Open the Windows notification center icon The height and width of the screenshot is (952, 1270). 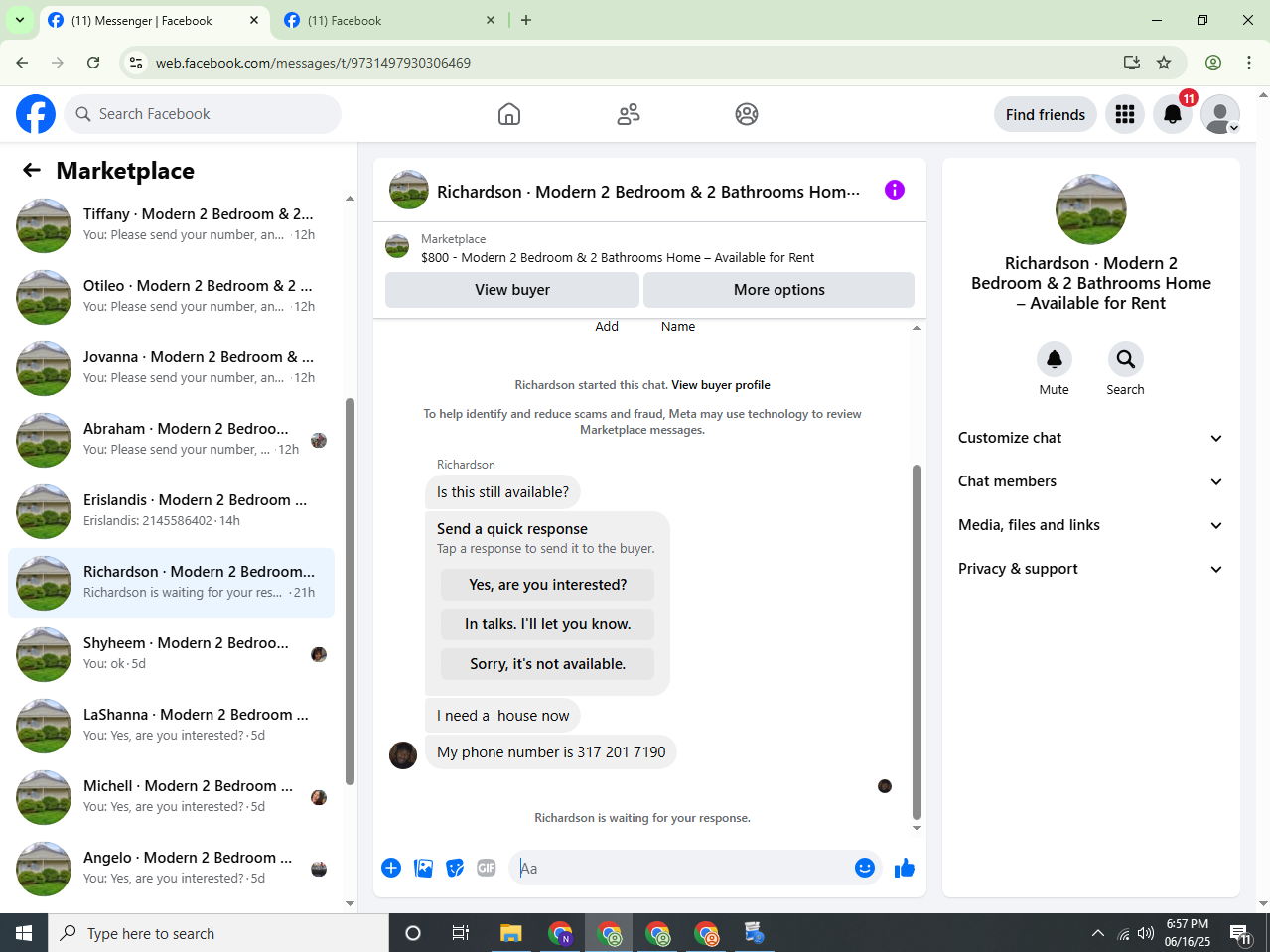(x=1241, y=933)
